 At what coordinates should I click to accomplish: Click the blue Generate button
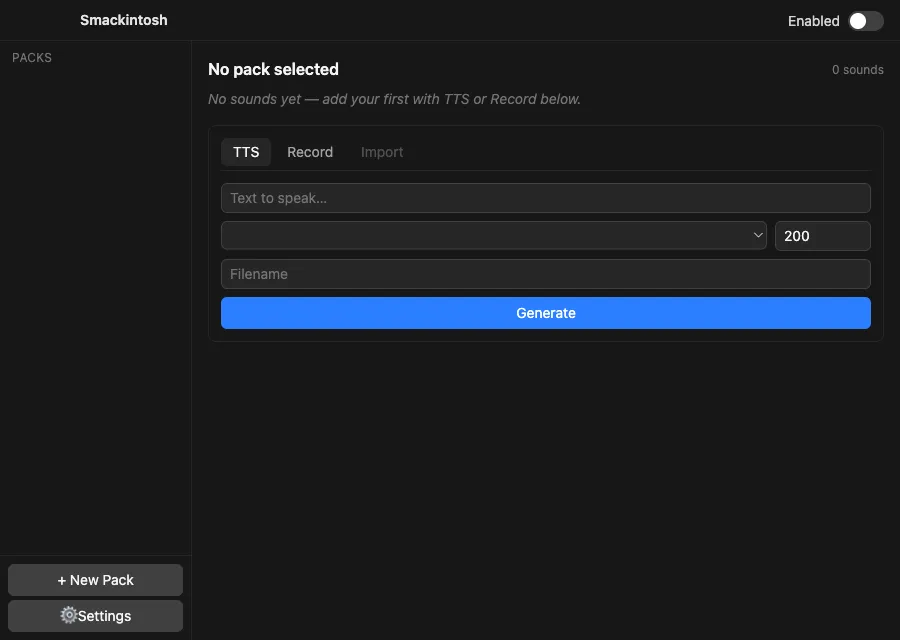tap(545, 313)
